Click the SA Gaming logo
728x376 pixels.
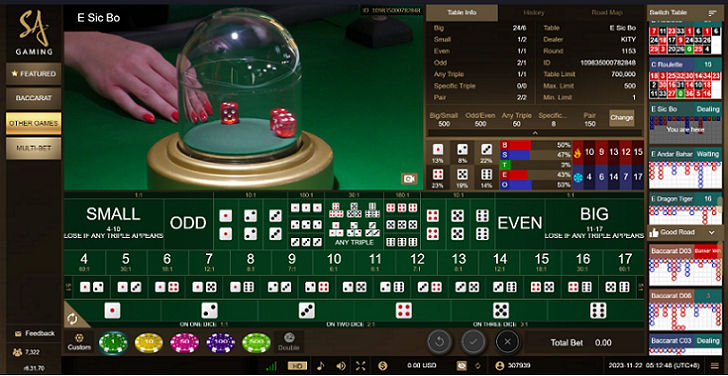coord(33,33)
